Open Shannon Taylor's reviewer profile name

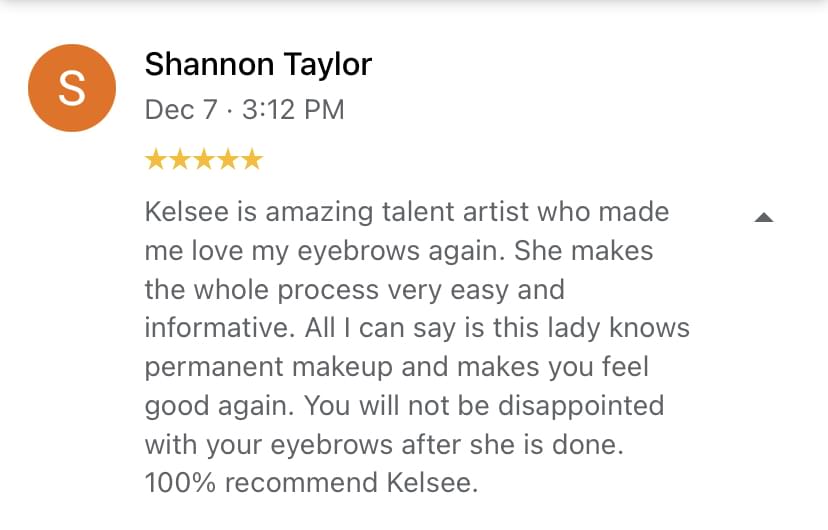pyautogui.click(x=258, y=65)
